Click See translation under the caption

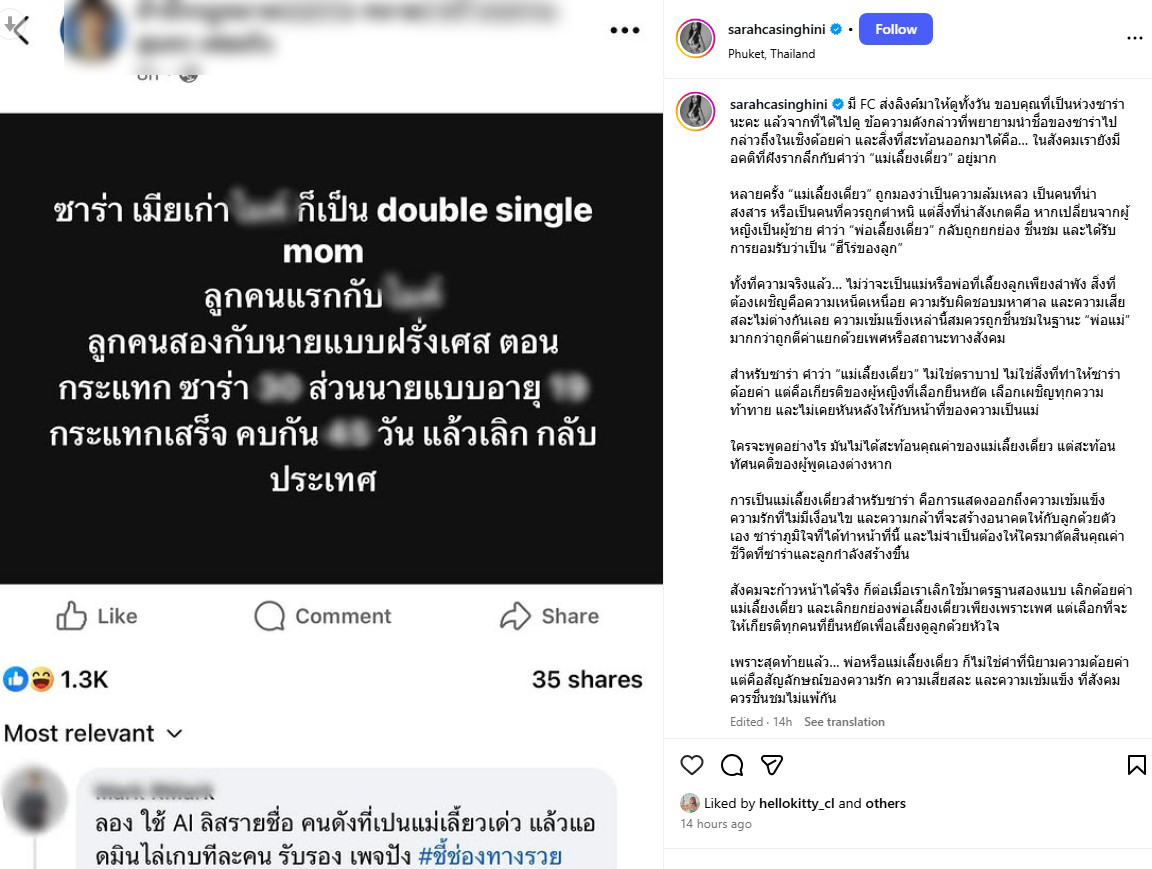click(844, 722)
